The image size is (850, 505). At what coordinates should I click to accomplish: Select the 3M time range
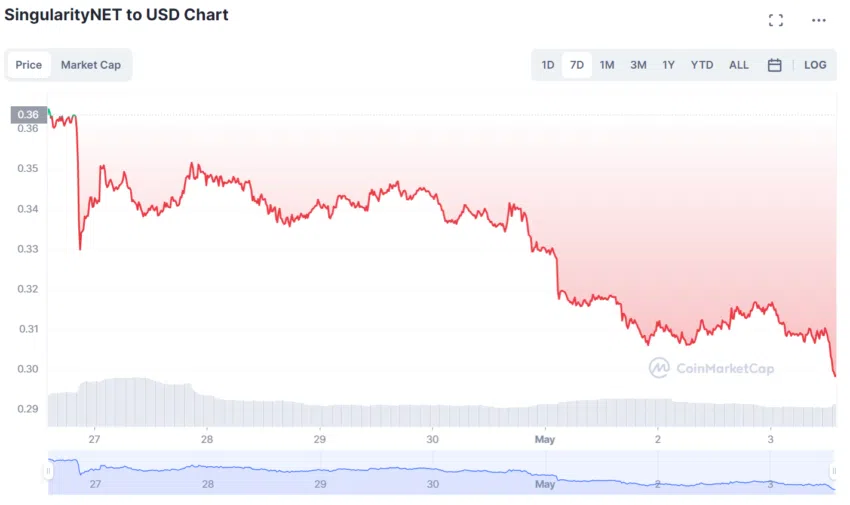click(x=638, y=65)
